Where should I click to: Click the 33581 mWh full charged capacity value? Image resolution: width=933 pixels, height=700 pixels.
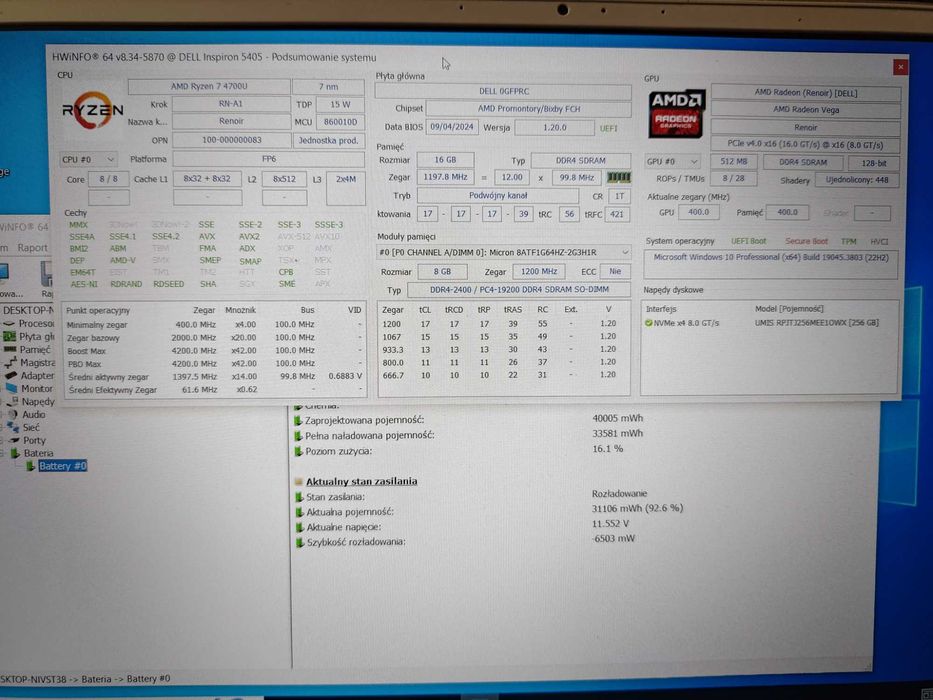(x=618, y=434)
